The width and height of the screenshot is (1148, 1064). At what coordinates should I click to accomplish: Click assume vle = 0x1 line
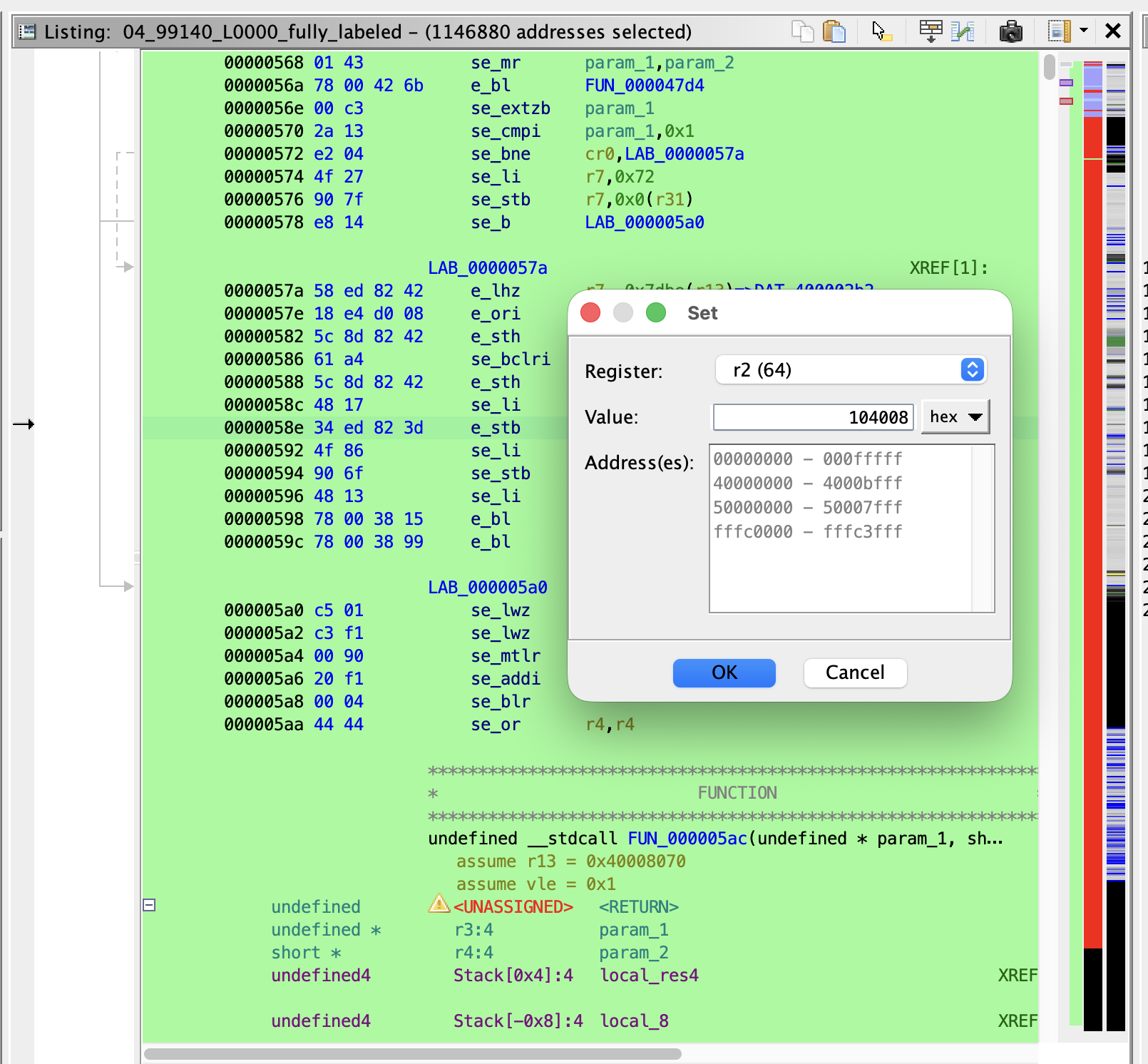coord(536,884)
